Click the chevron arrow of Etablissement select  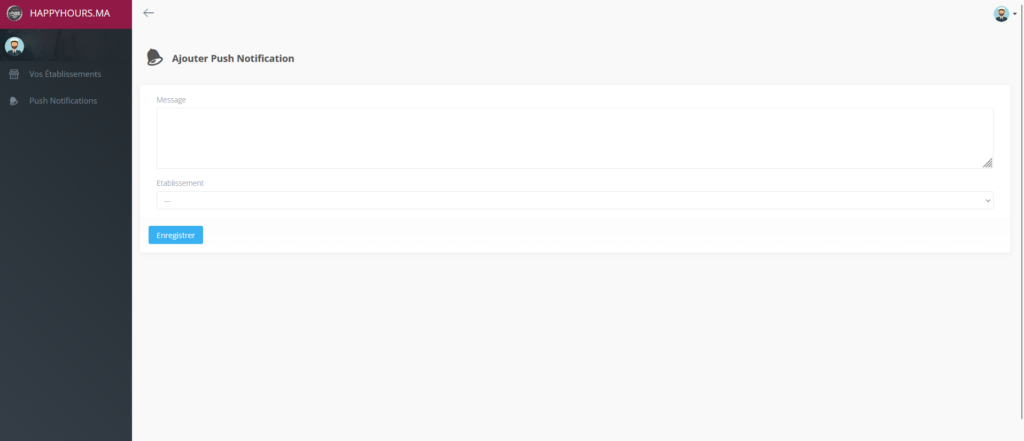(988, 200)
